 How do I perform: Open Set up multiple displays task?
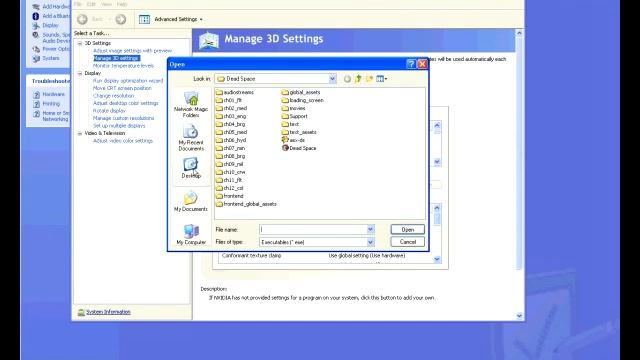point(119,126)
